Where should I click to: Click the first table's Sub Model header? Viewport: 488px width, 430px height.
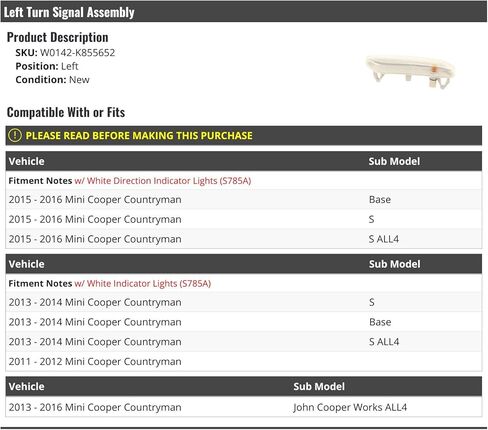[x=394, y=161]
